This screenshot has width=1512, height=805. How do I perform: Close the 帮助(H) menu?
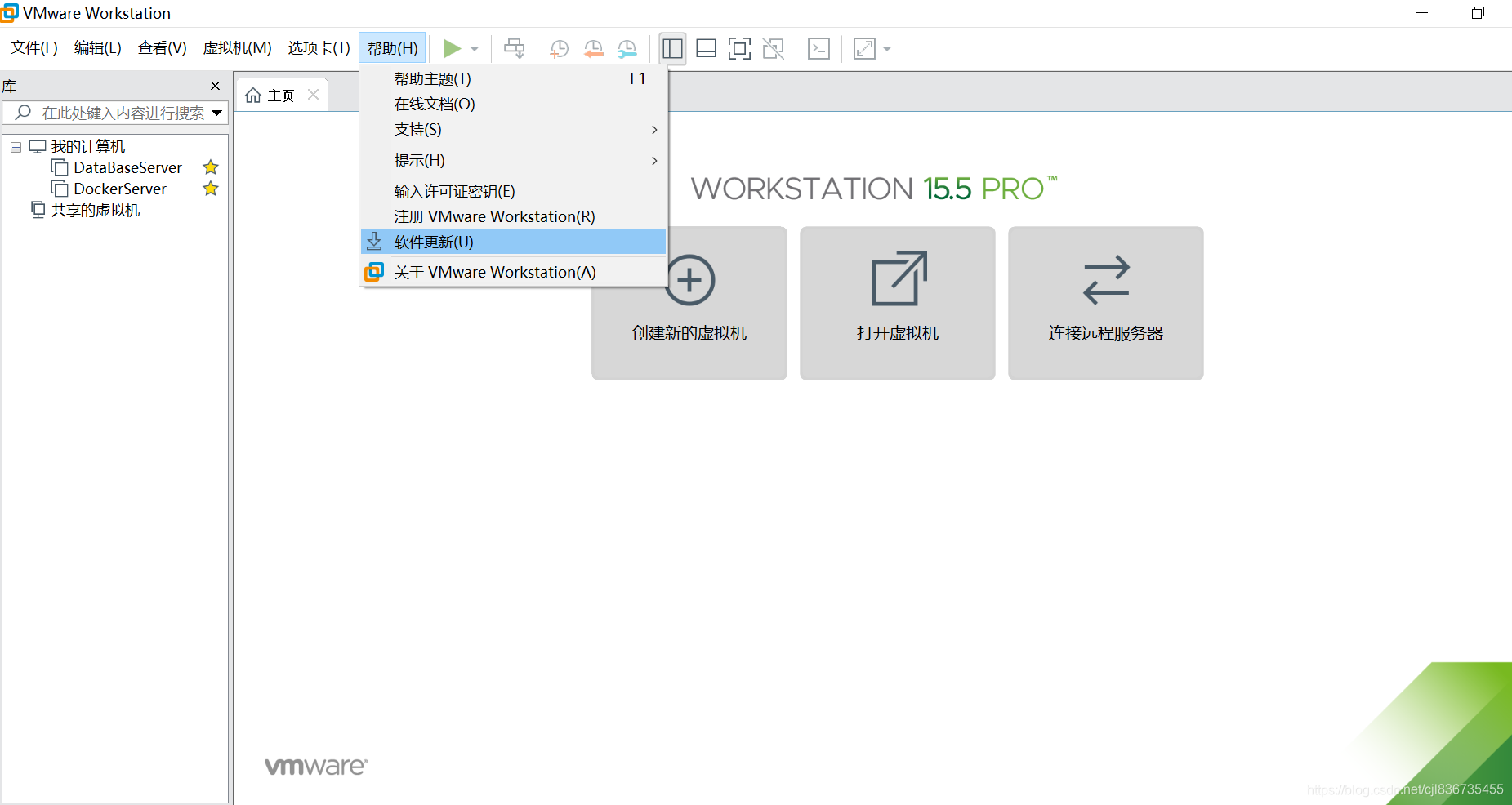tap(393, 49)
